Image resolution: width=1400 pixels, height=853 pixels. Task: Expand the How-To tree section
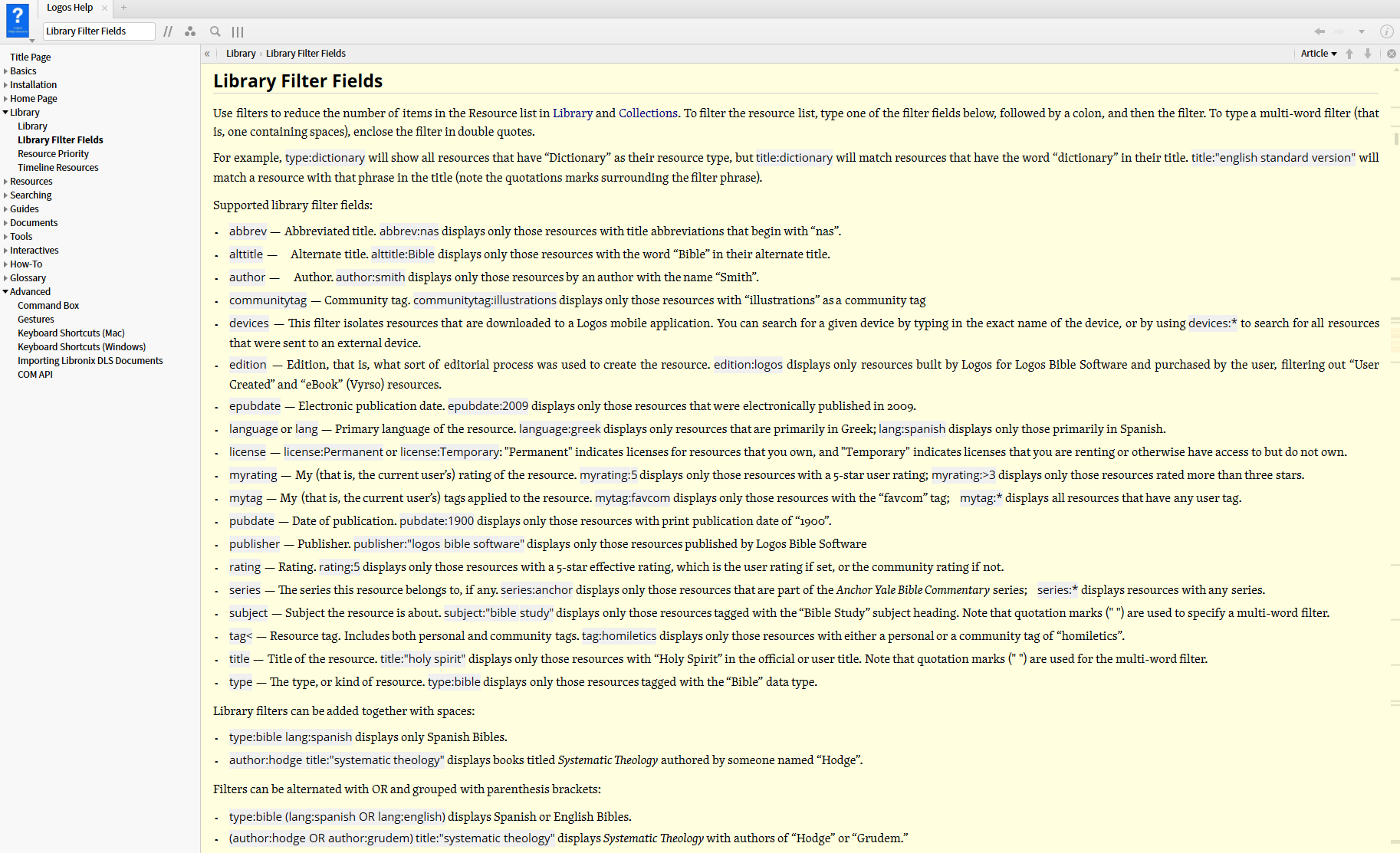click(5, 264)
